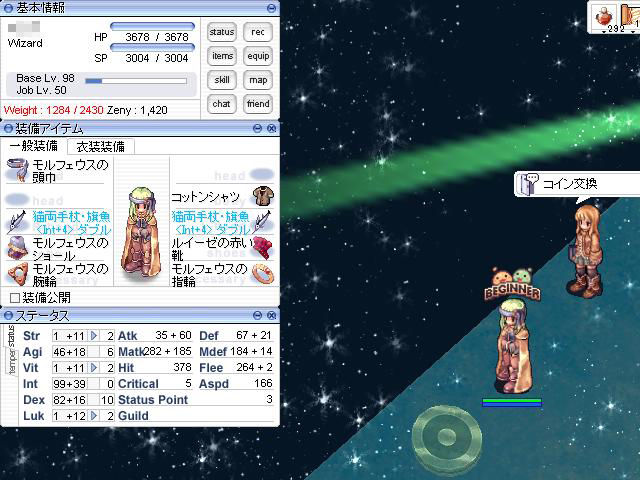Screen dimensions: 640x480
Task: Click the コイン交換 chat bubble icon
Action: [x=528, y=184]
